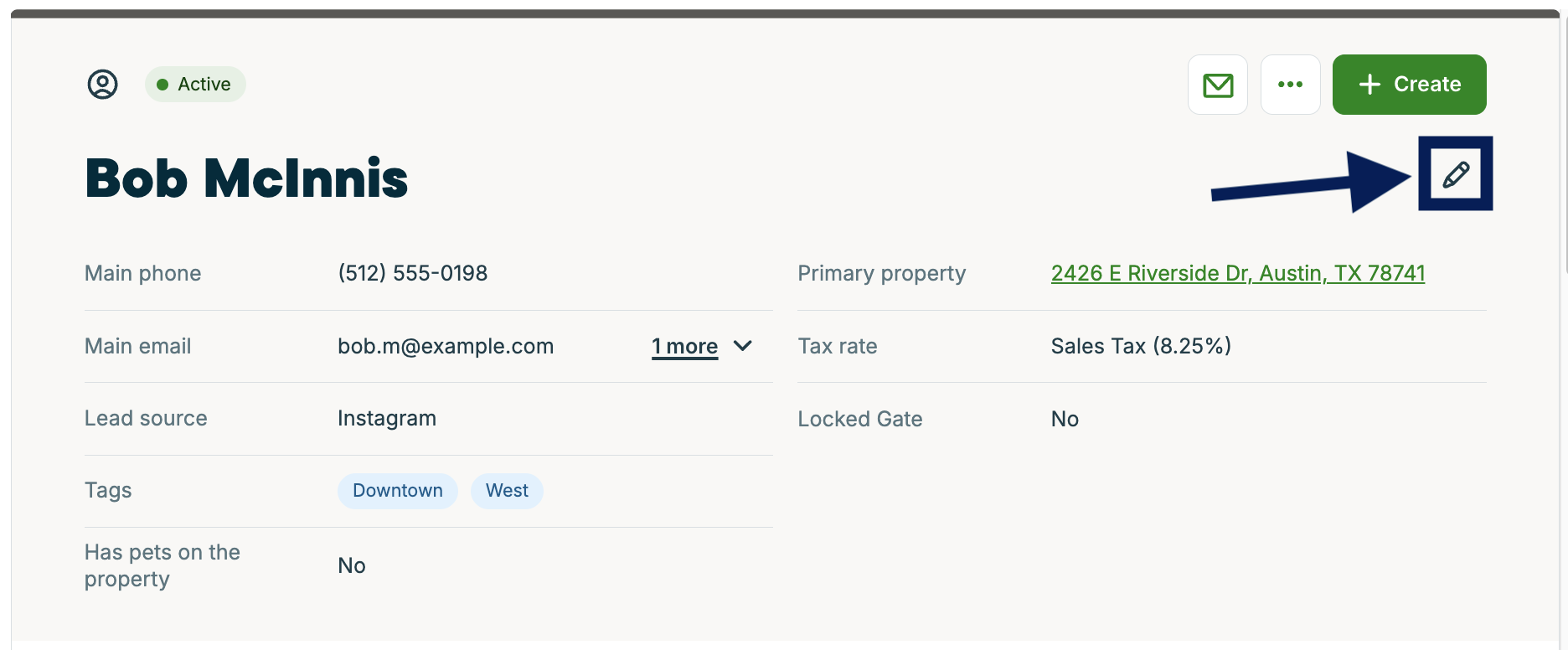Screen dimensions: 1568x650
Task: Click the Active status pill
Action: [195, 84]
